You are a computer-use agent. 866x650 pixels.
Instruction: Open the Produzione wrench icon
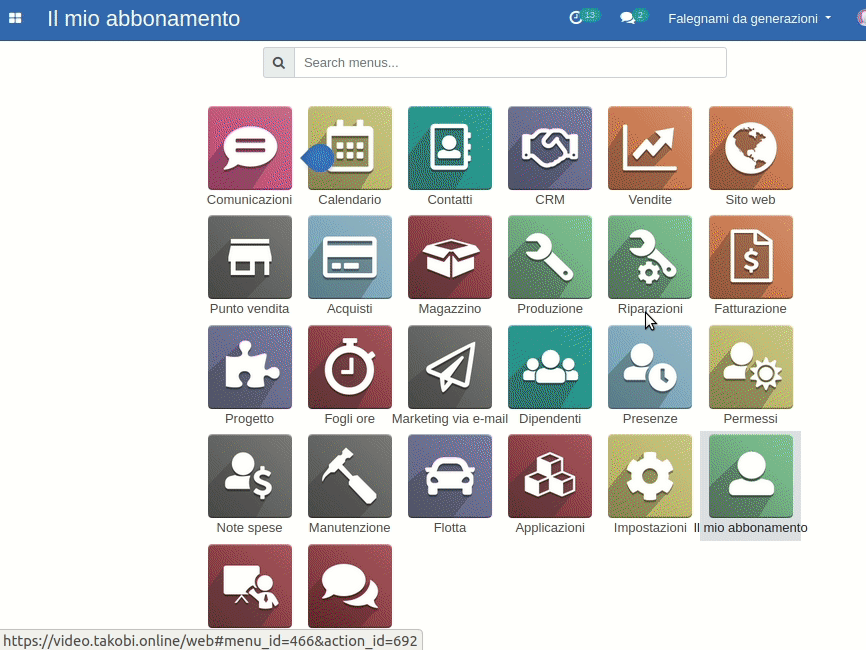[550, 257]
